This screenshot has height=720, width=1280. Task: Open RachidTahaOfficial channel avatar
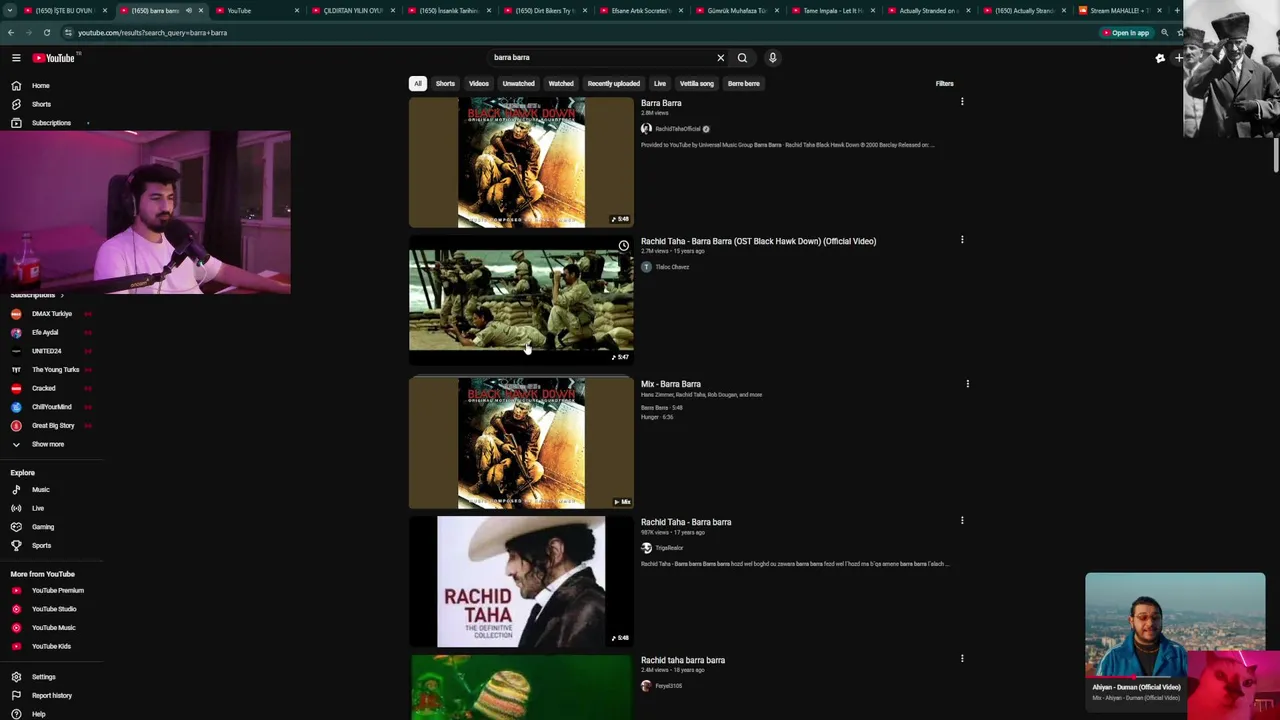(646, 129)
